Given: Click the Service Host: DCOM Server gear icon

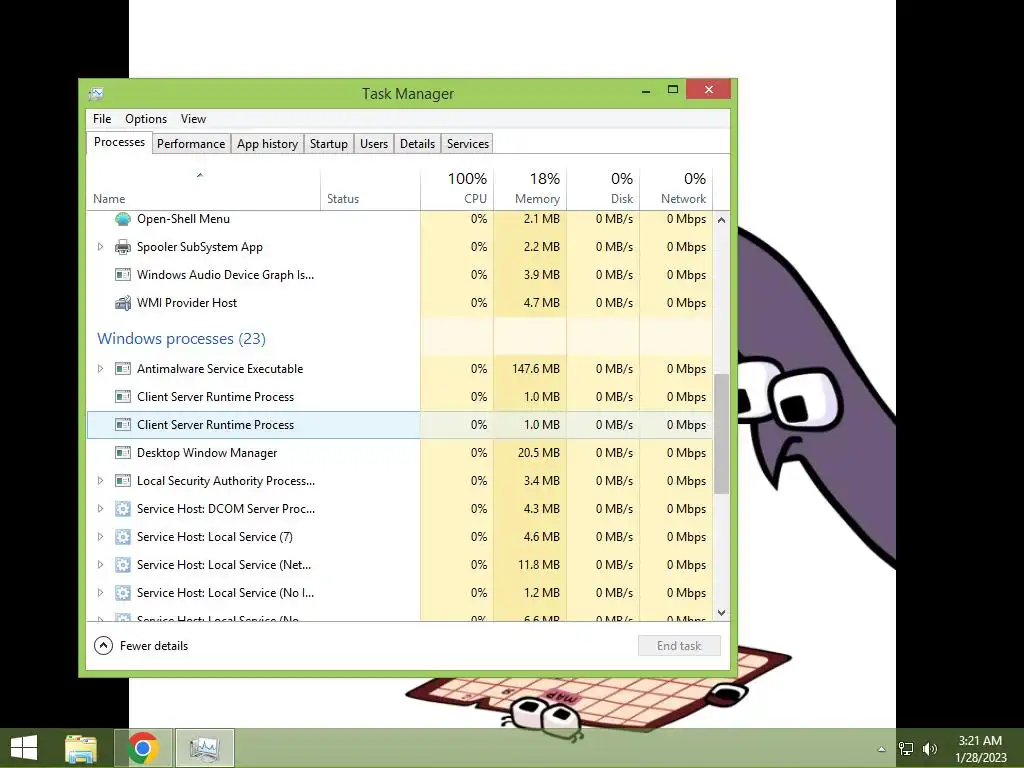Looking at the screenshot, I should 123,509.
